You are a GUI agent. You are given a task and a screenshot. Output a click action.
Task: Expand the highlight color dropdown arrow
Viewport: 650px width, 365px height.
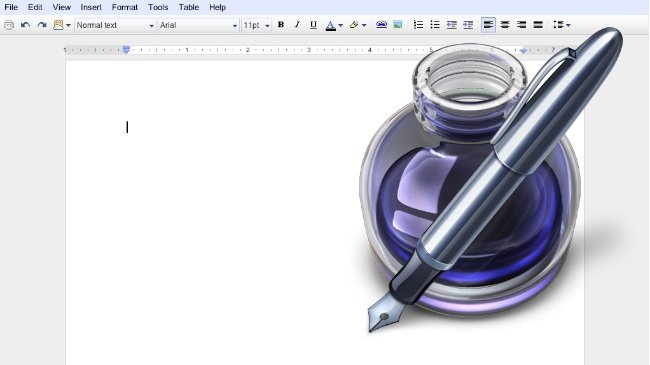[364, 26]
